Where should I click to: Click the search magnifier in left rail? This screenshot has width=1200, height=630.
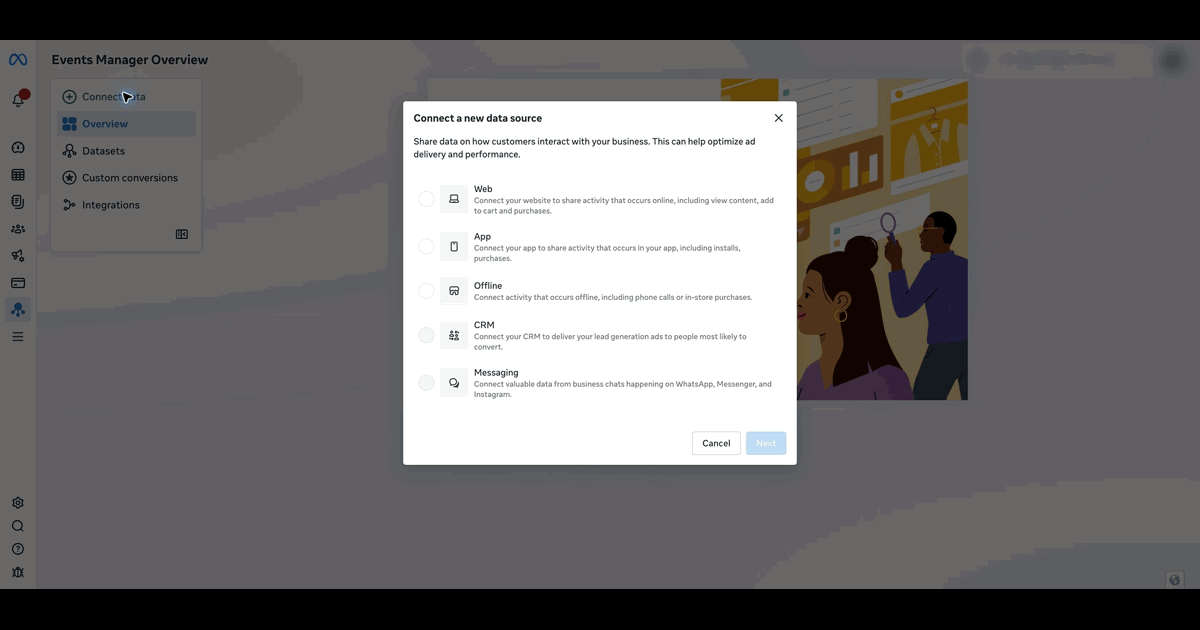(x=18, y=526)
